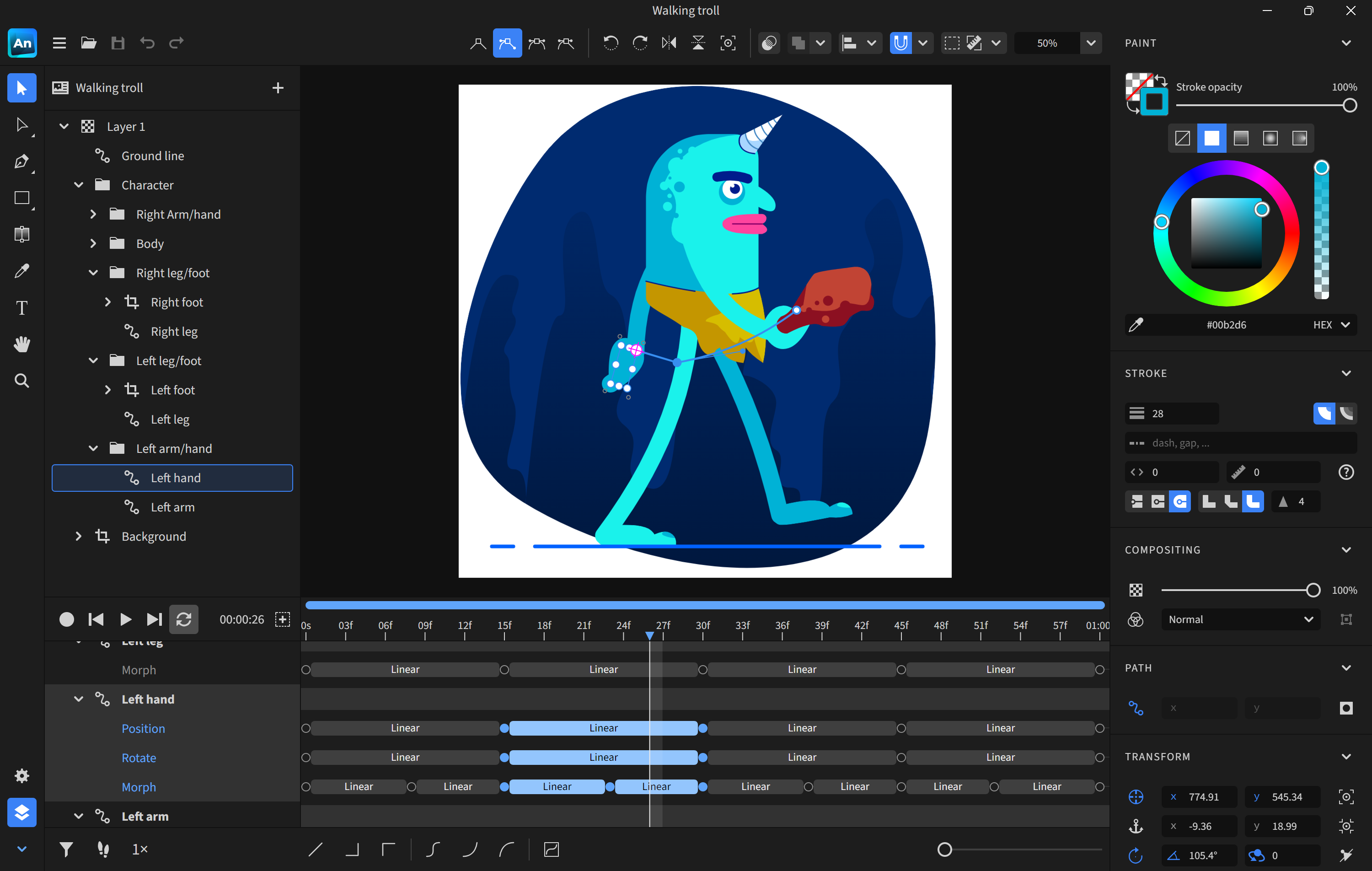Activate the Hand pan tool
Screen dimensions: 1372x871
tap(21, 344)
